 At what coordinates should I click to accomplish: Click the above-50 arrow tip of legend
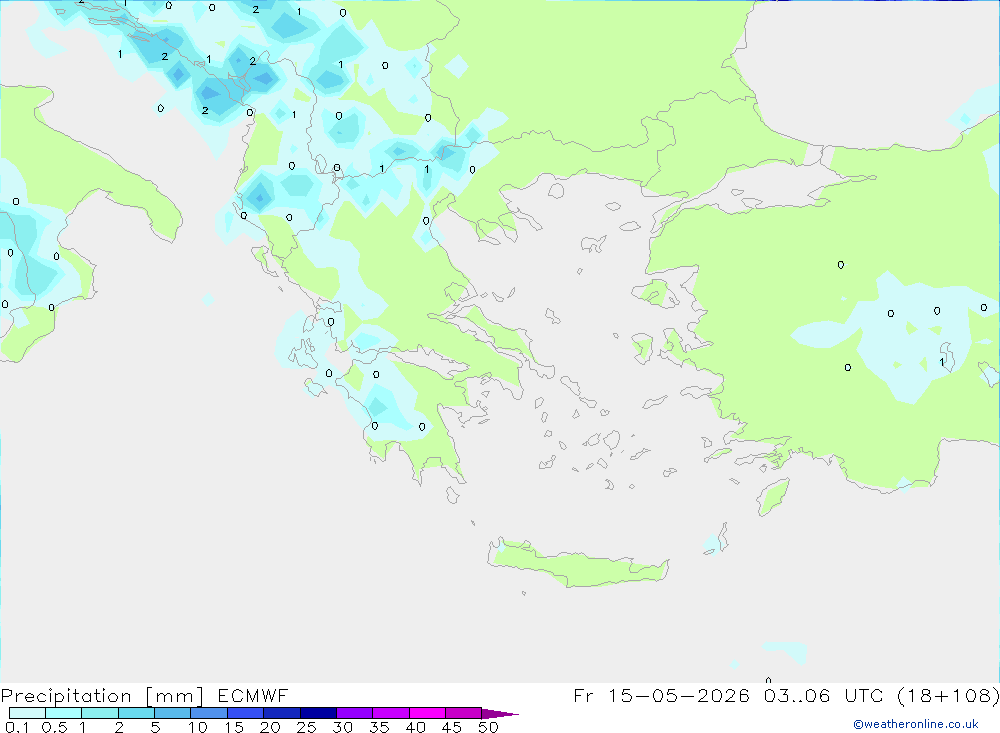click(x=500, y=713)
